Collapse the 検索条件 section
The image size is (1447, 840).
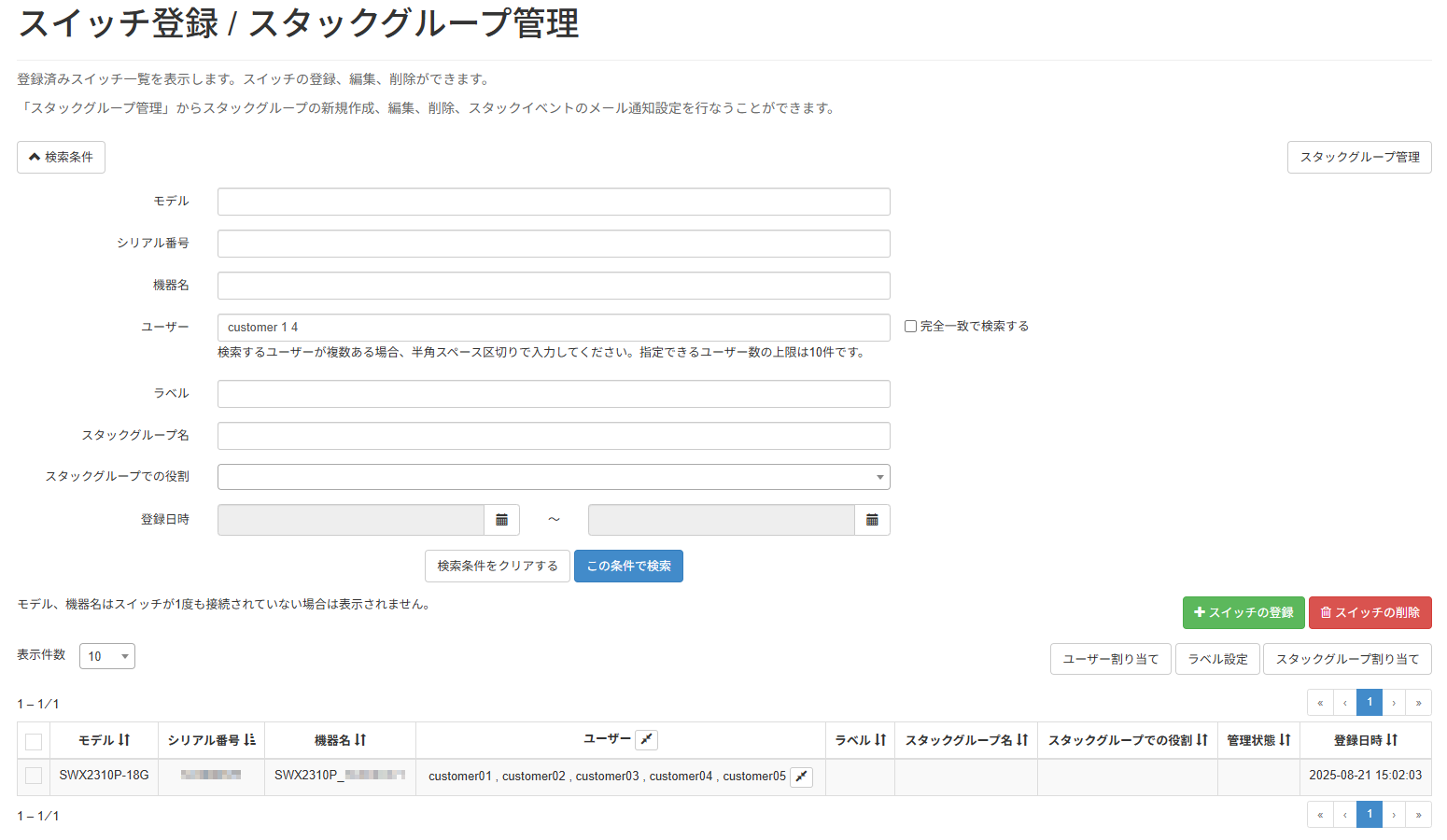click(61, 157)
